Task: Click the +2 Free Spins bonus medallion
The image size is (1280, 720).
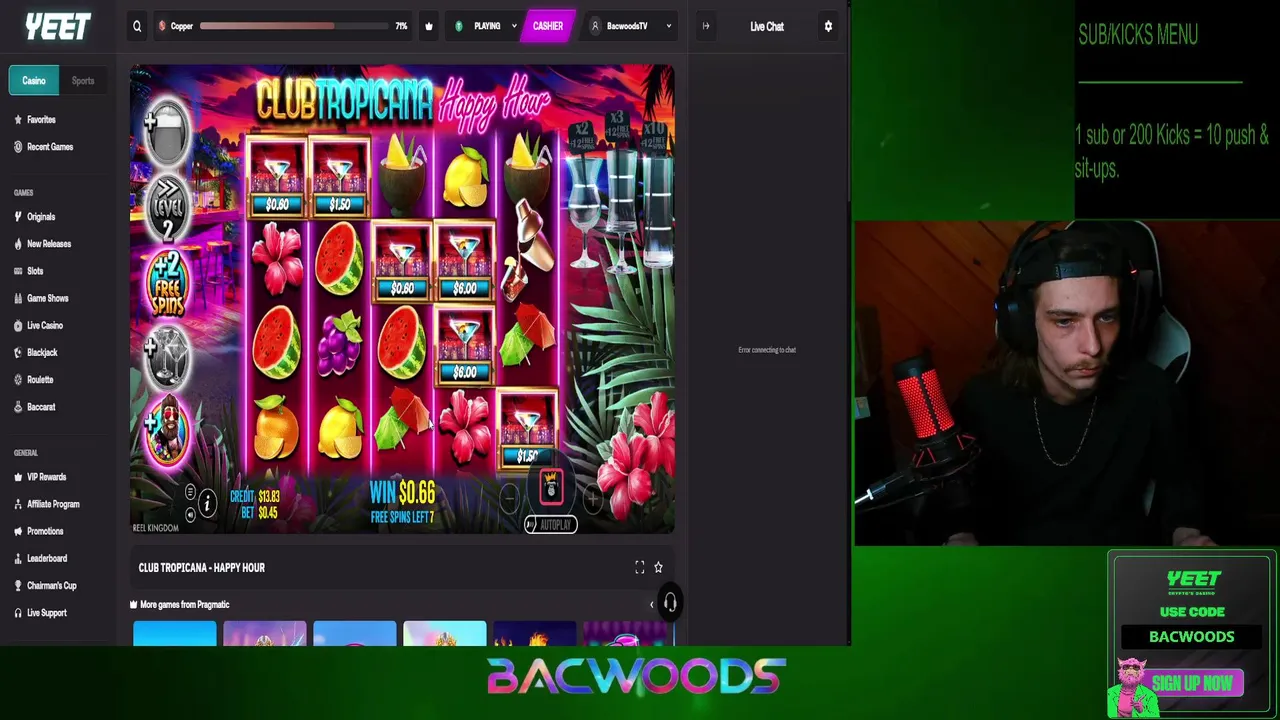Action: click(168, 284)
